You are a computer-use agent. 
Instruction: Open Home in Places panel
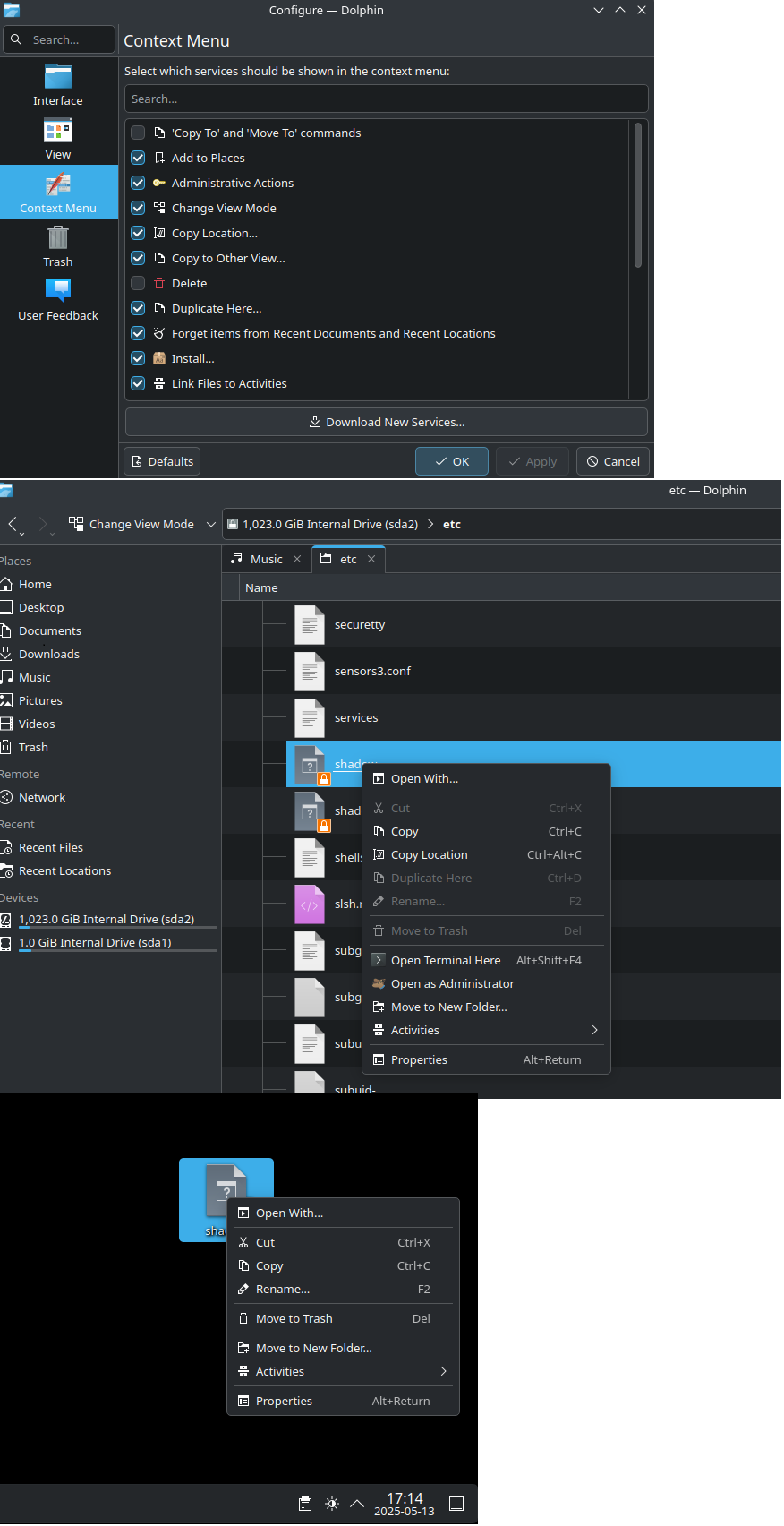[x=35, y=584]
